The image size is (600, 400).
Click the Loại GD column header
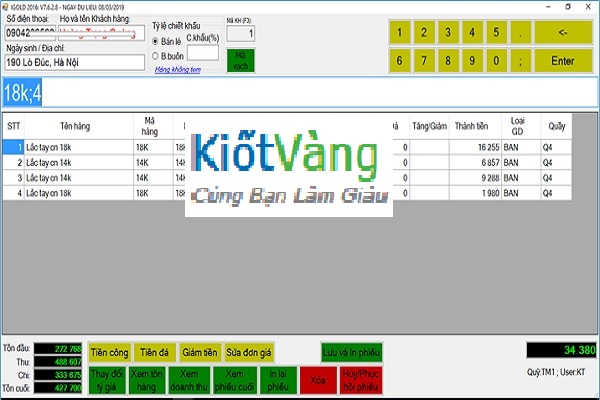[x=521, y=126]
